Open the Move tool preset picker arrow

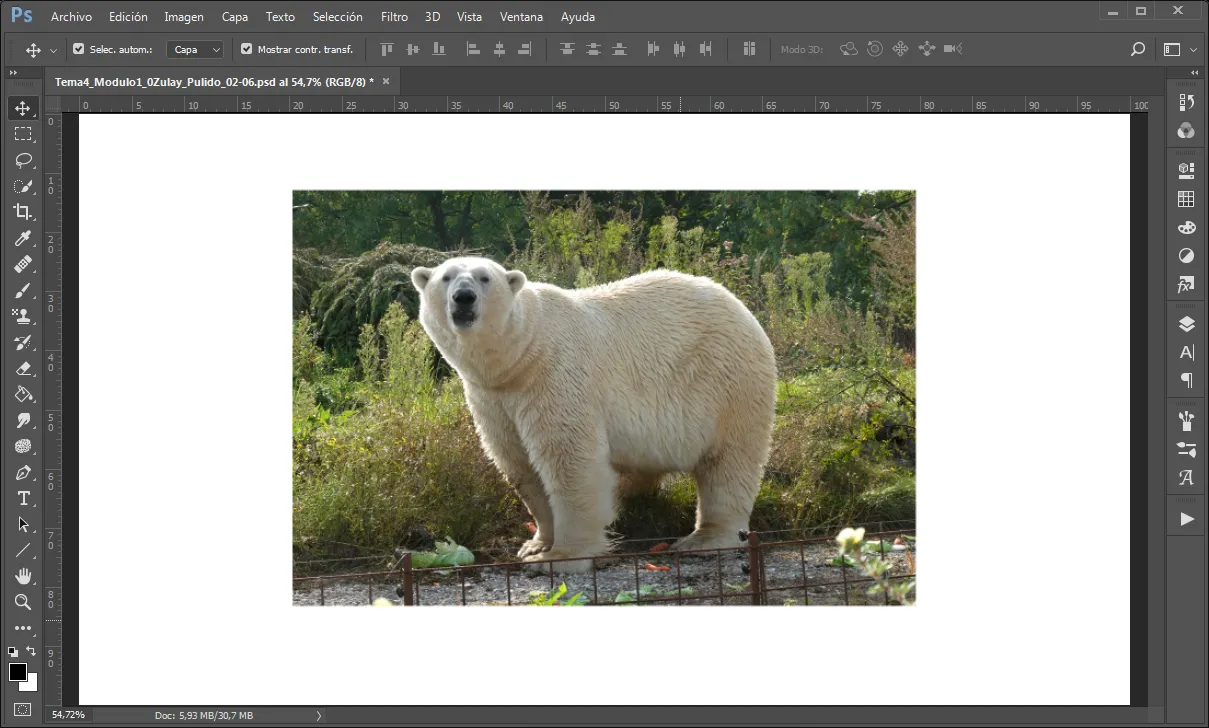click(x=53, y=49)
